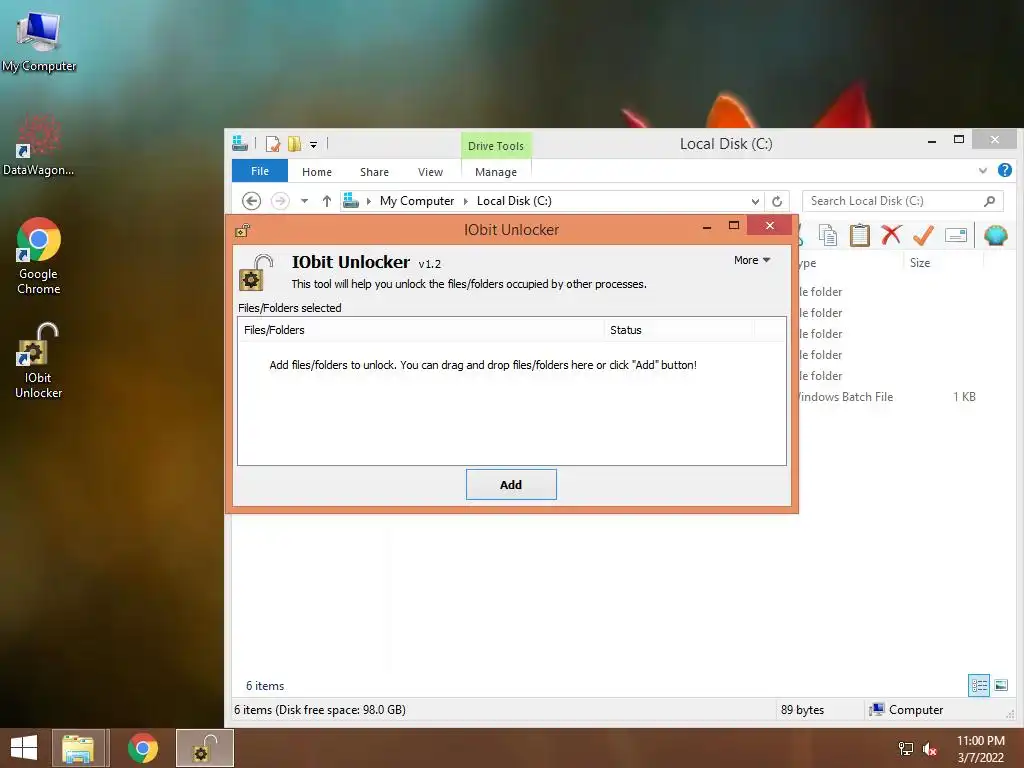The width and height of the screenshot is (1024, 768).
Task: Click the Properties icon in the quick access toolbar
Action: (x=273, y=144)
